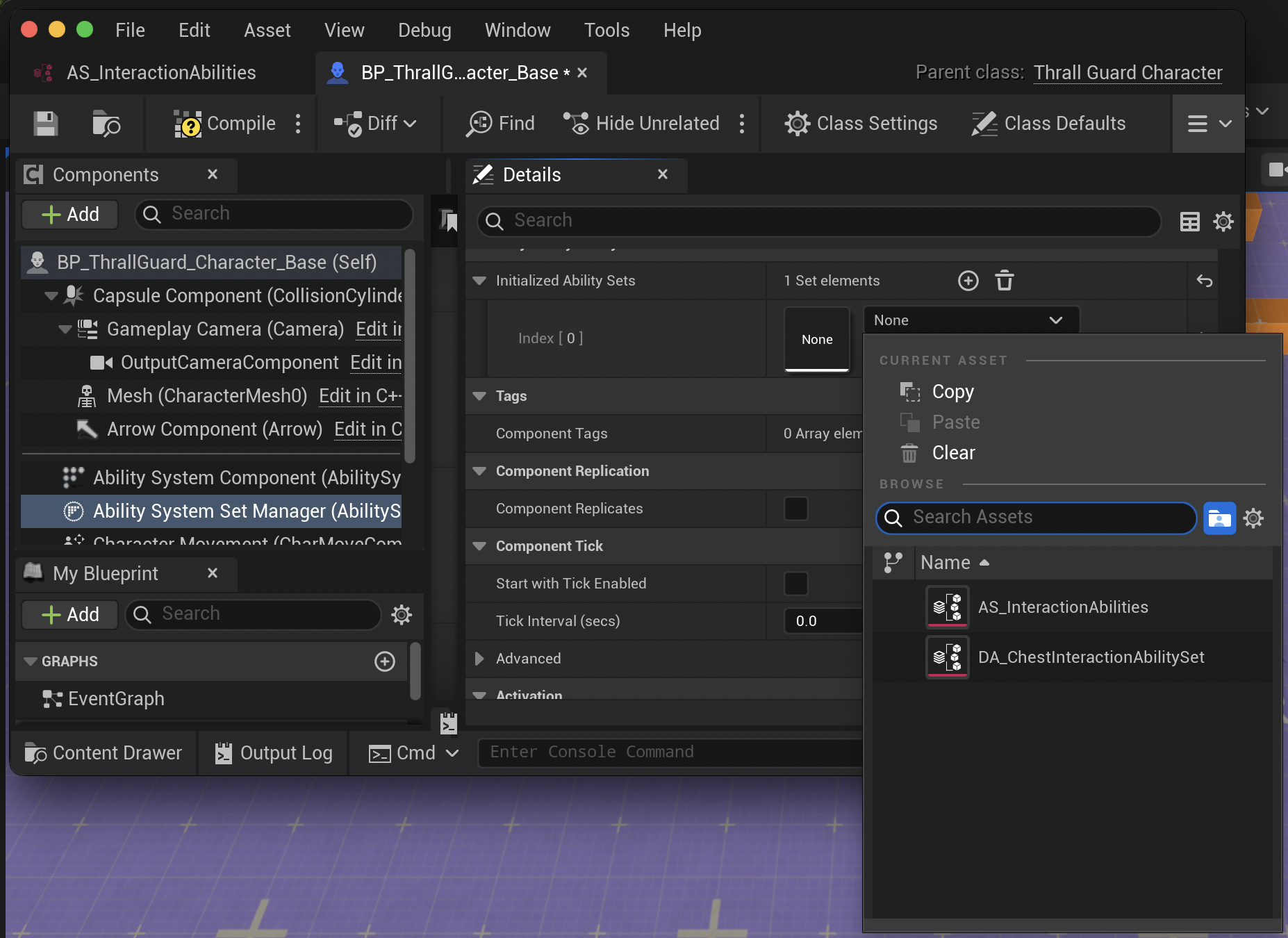
Task: Save the Blueprint using the save icon
Action: 44,124
